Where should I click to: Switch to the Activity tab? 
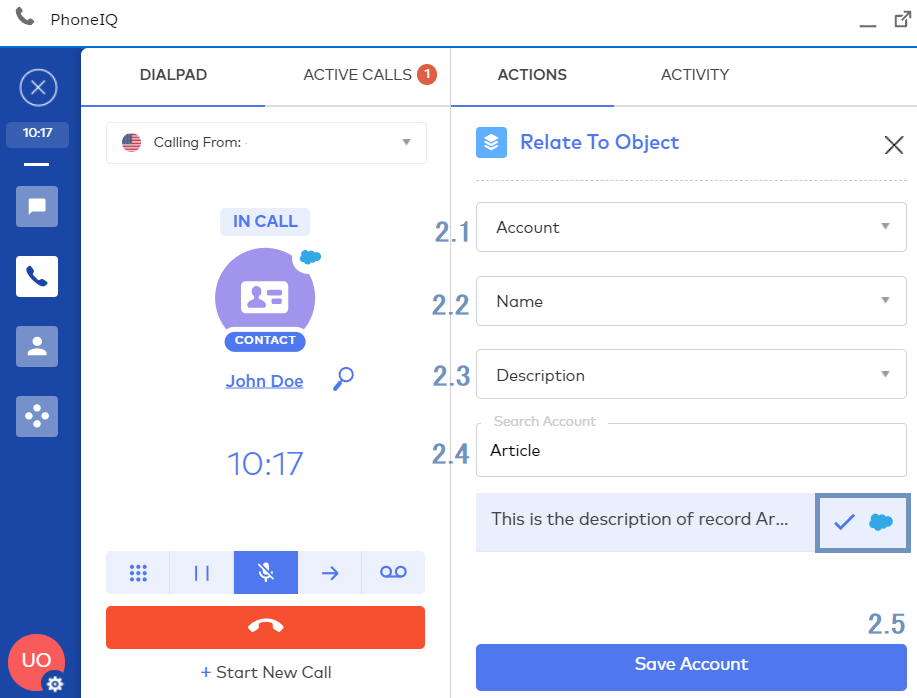click(x=694, y=75)
